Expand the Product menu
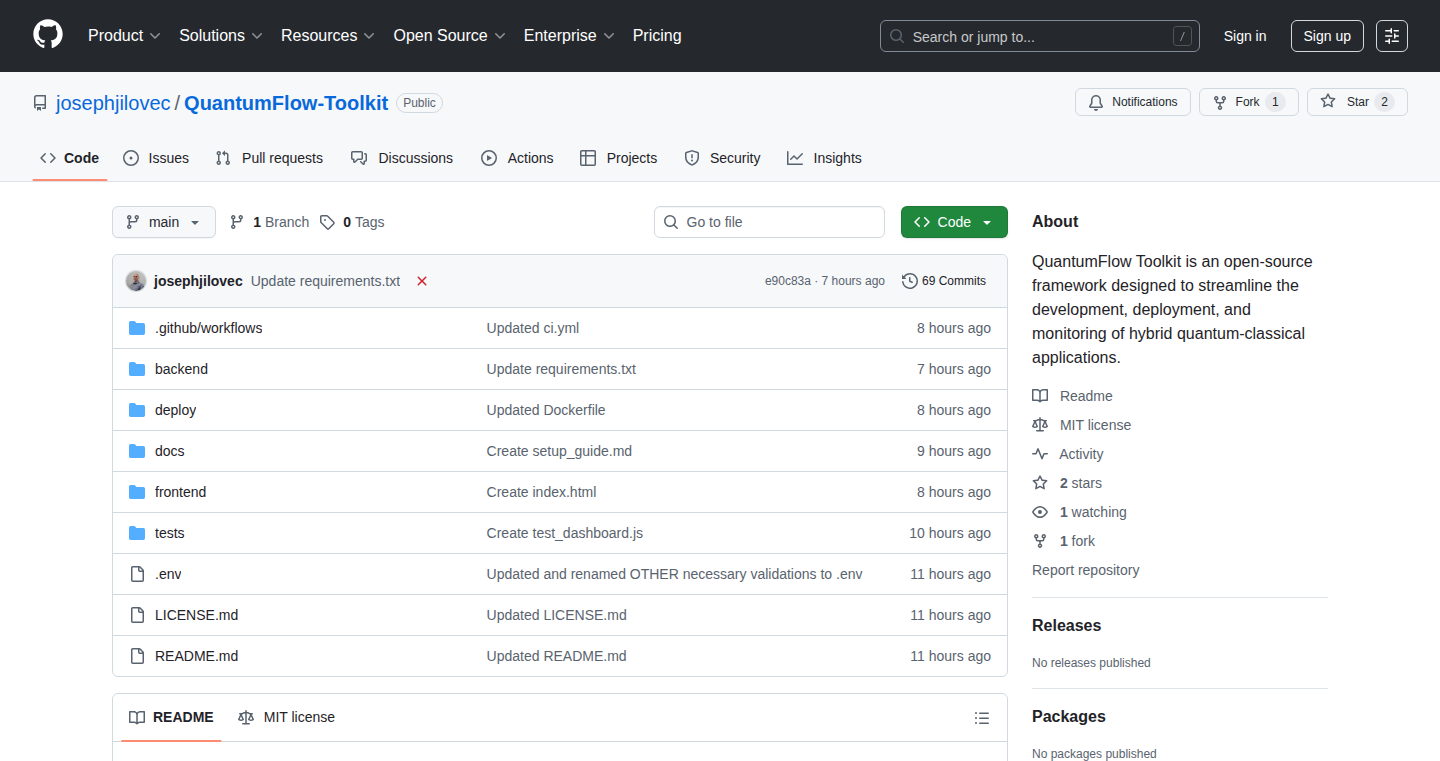This screenshot has height=761, width=1440. 124,36
